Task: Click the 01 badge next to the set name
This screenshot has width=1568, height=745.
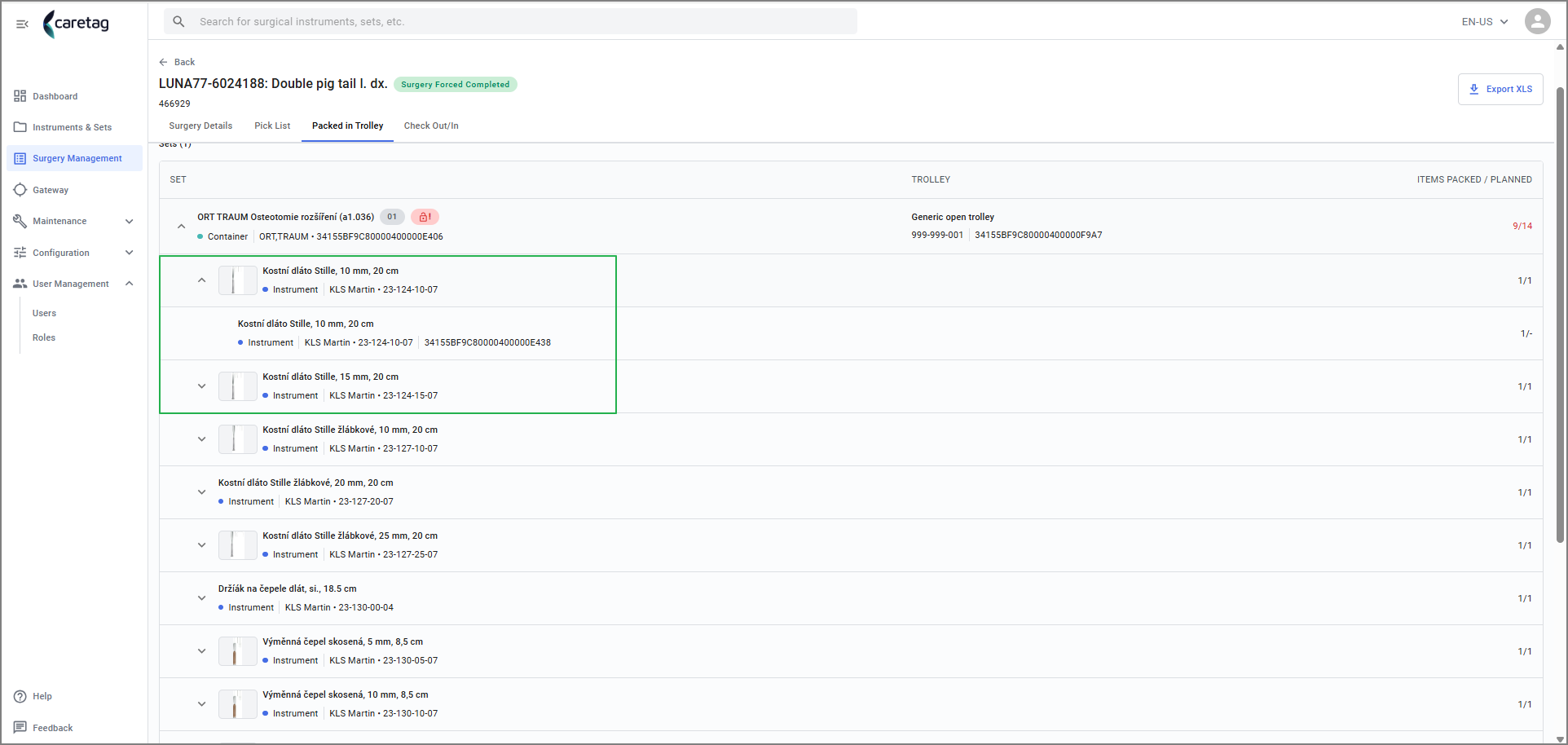Action: pos(392,217)
